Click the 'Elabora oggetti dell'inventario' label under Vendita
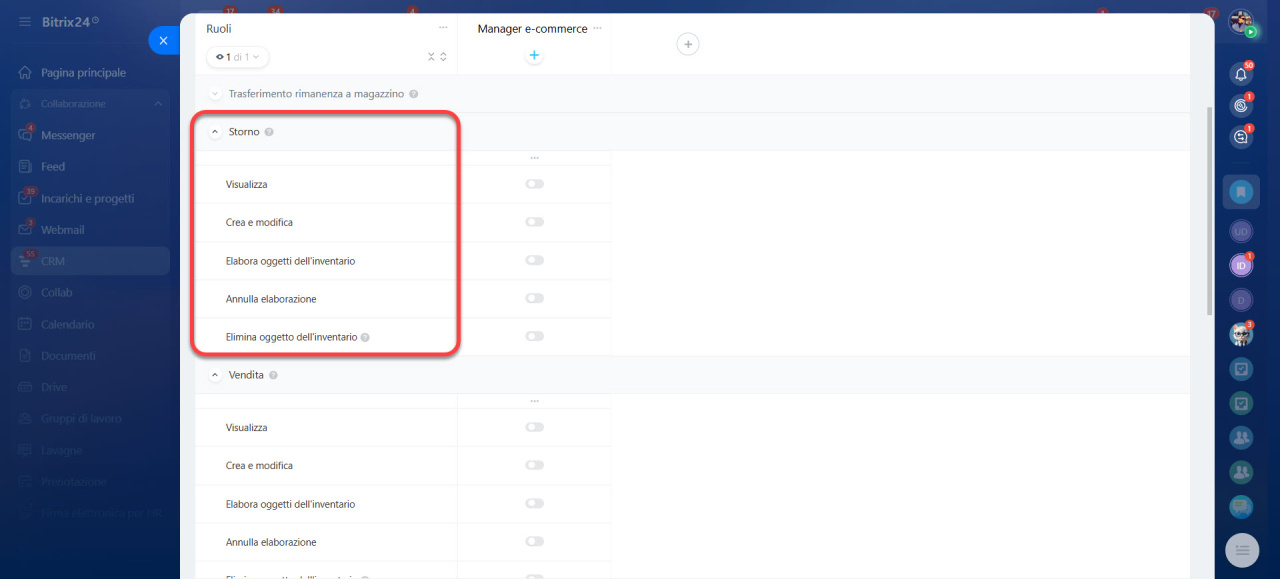Viewport: 1280px width, 579px height. pos(290,504)
